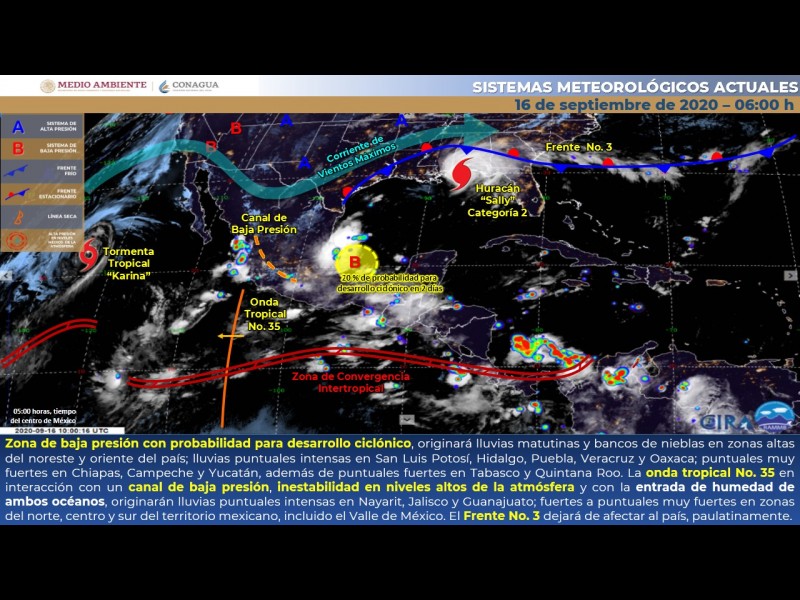Click the Frente Estacionario legend symbol

(x=17, y=194)
